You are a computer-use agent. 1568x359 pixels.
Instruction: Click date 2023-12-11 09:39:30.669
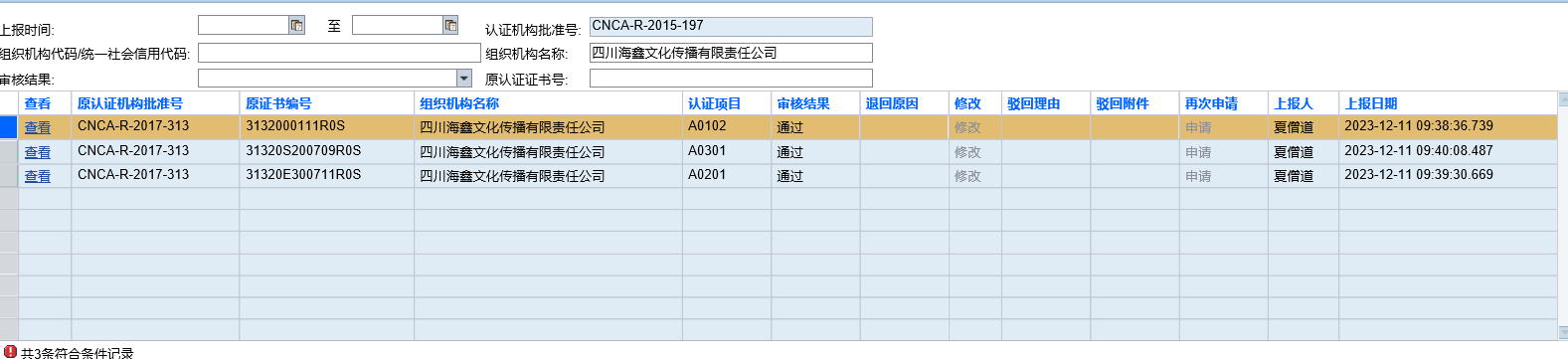[1419, 175]
